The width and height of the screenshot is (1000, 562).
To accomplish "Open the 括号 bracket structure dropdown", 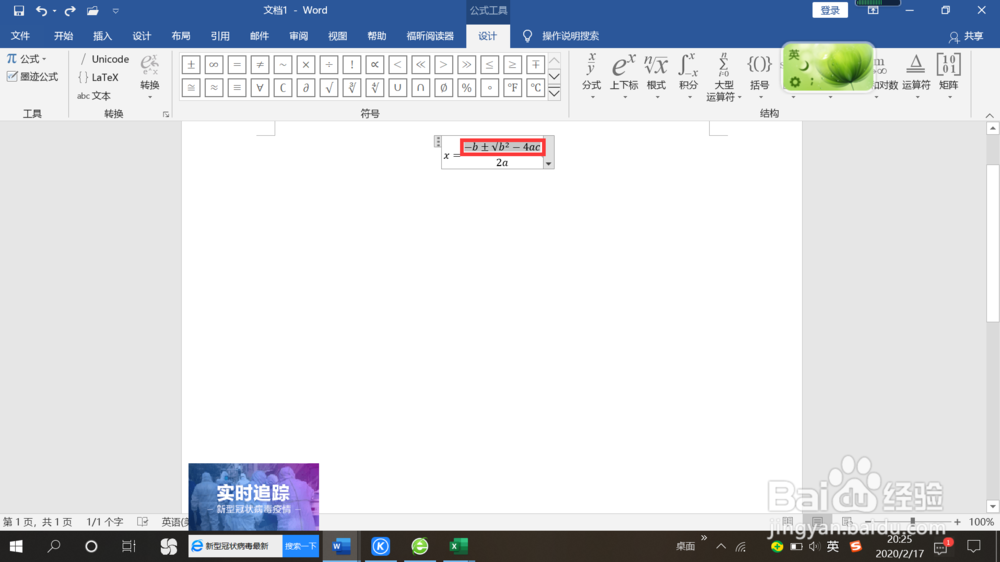I will [760, 77].
